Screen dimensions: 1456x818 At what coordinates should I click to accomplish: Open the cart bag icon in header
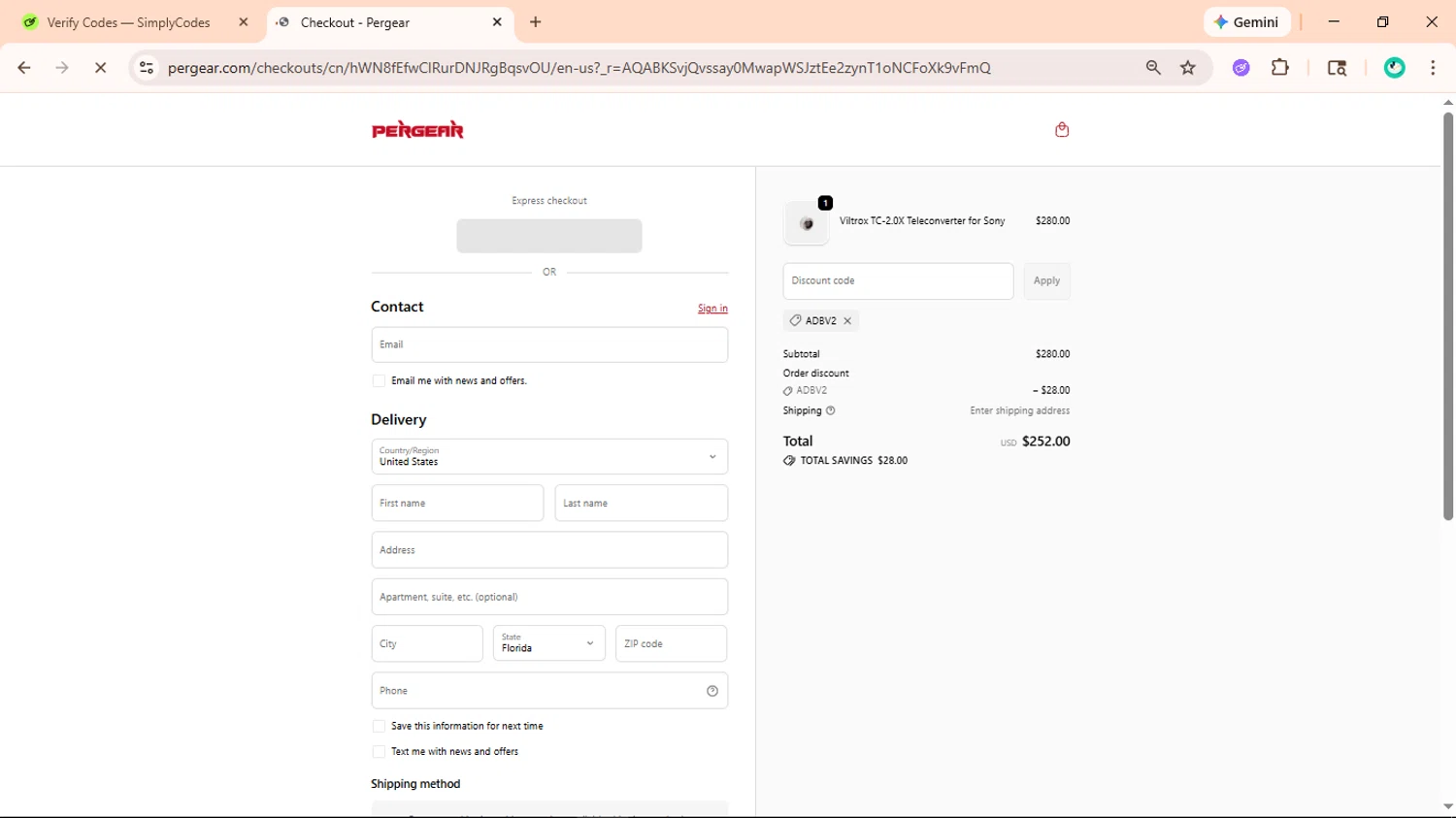click(1062, 129)
